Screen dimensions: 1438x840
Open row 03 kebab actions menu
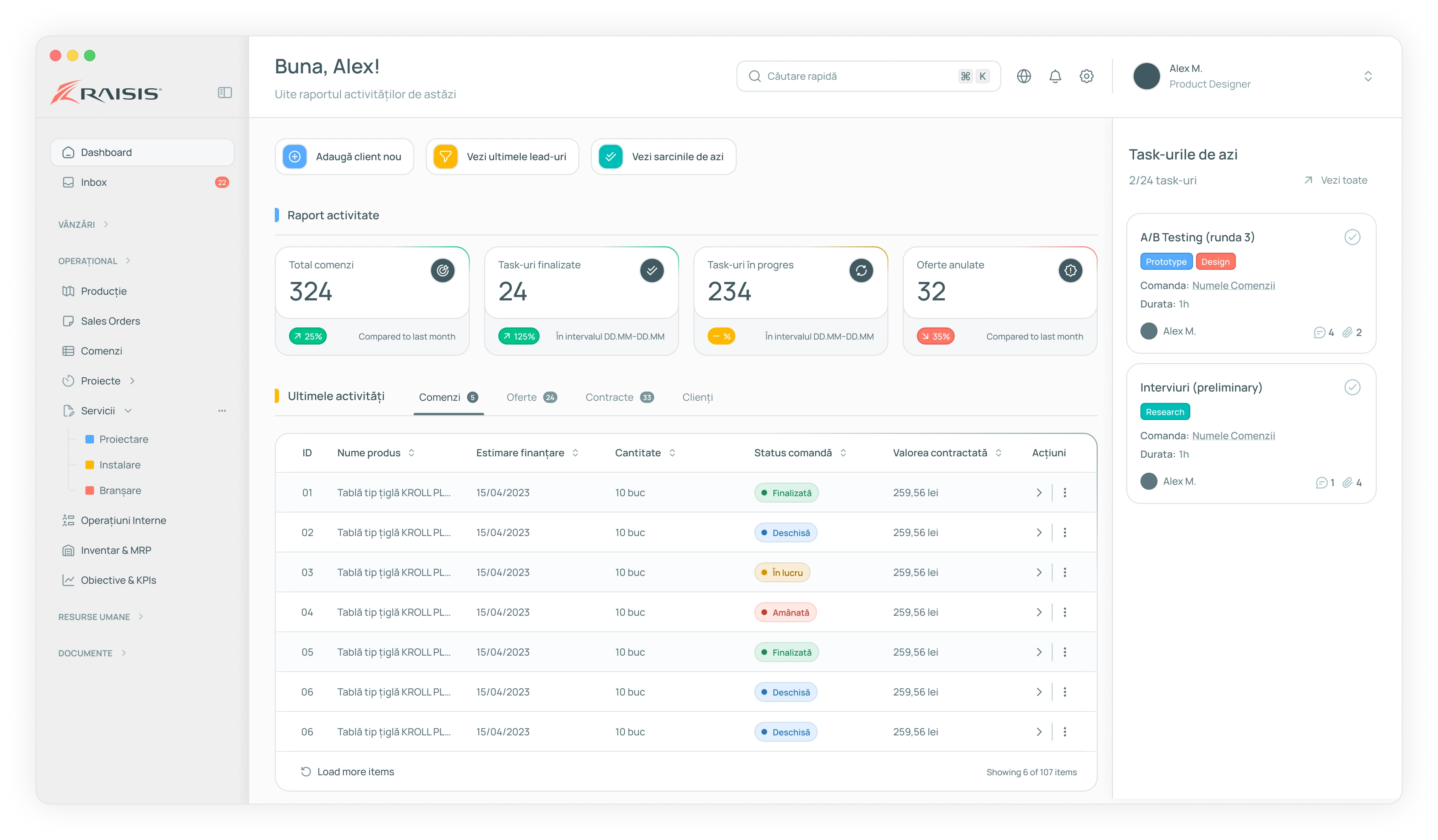click(1065, 572)
